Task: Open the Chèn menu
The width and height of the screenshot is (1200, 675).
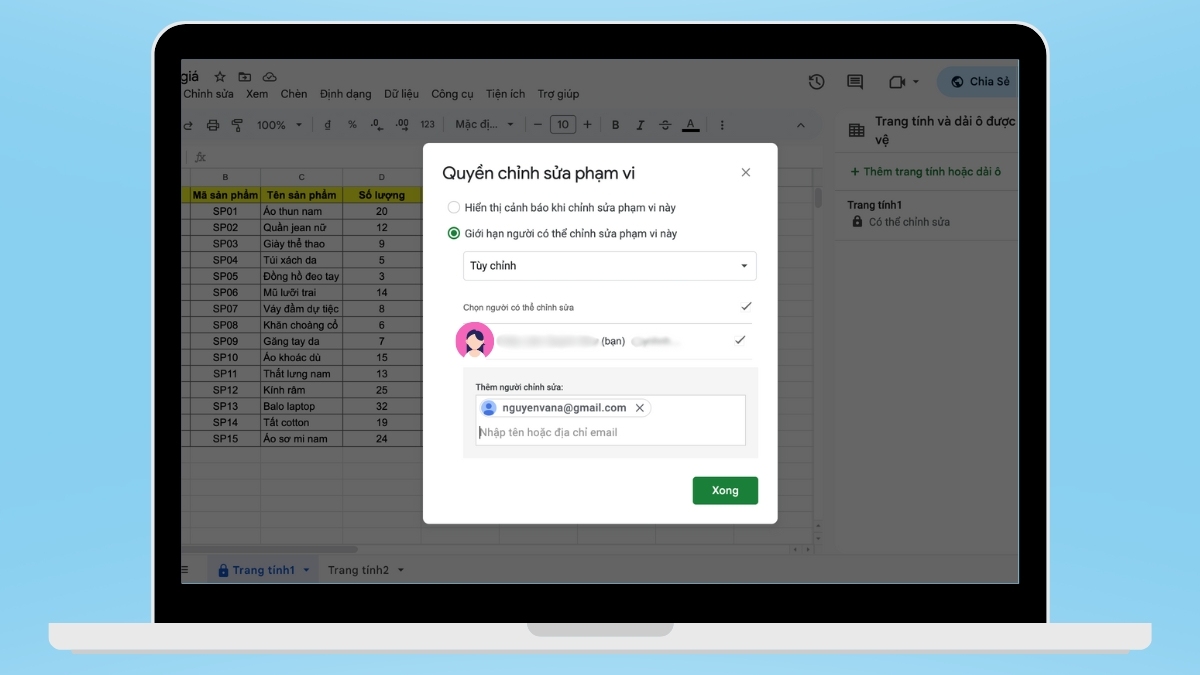Action: (x=294, y=94)
